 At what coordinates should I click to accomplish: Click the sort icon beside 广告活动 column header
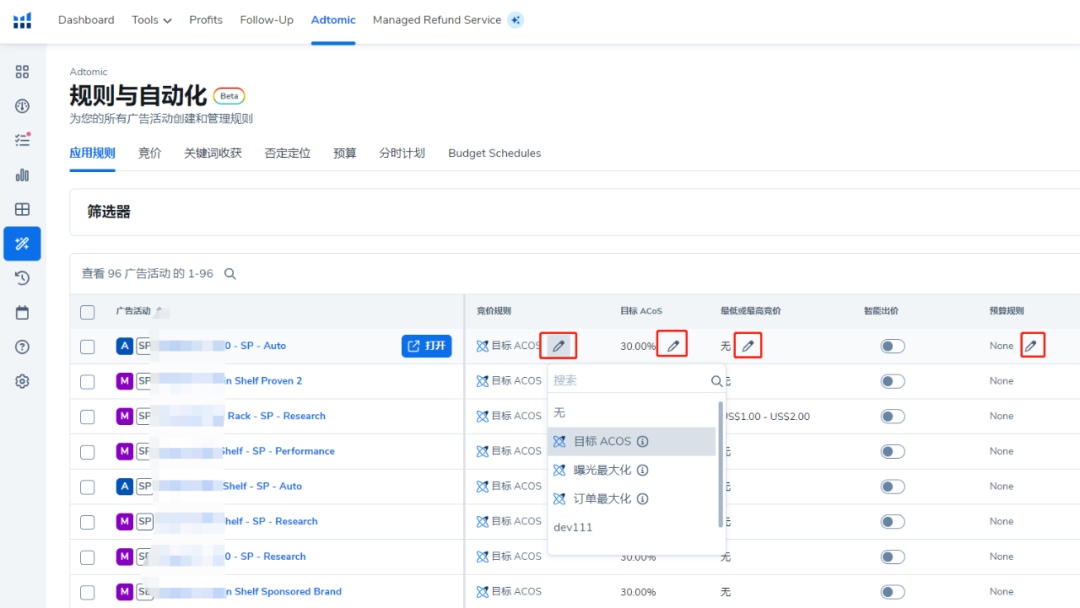159,311
